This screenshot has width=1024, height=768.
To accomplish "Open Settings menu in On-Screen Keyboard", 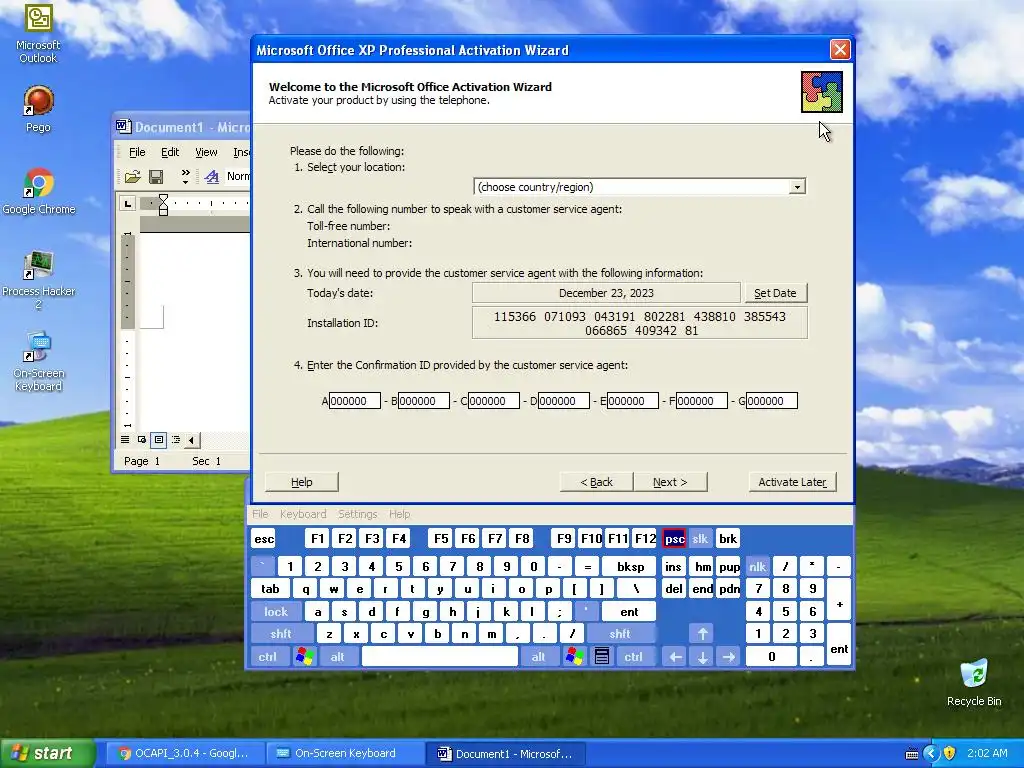I will pos(357,514).
